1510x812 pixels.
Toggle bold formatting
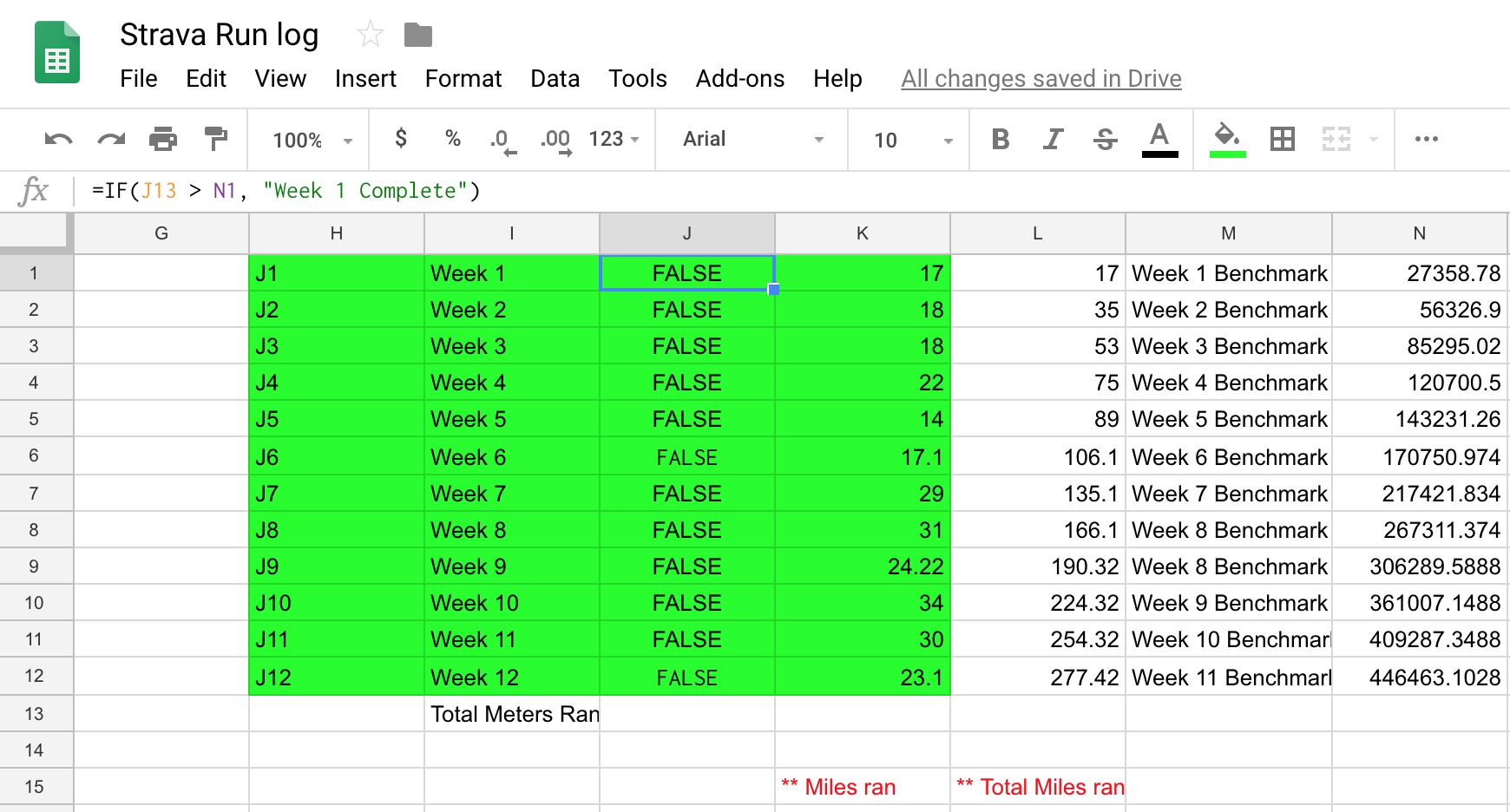1000,139
